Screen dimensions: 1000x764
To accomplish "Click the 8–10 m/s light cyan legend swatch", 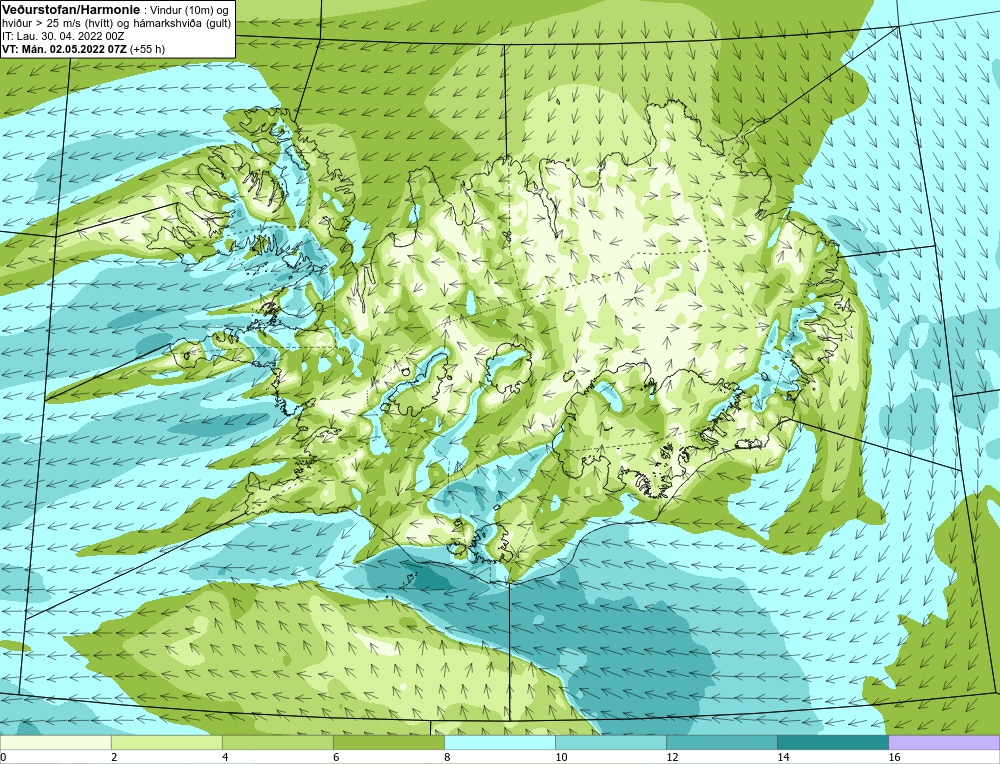I will [499, 742].
